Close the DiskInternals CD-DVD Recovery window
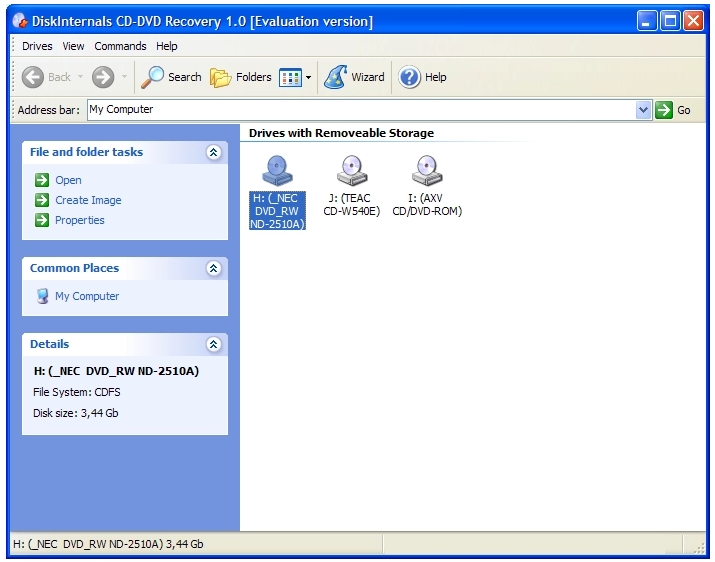 pyautogui.click(x=694, y=21)
